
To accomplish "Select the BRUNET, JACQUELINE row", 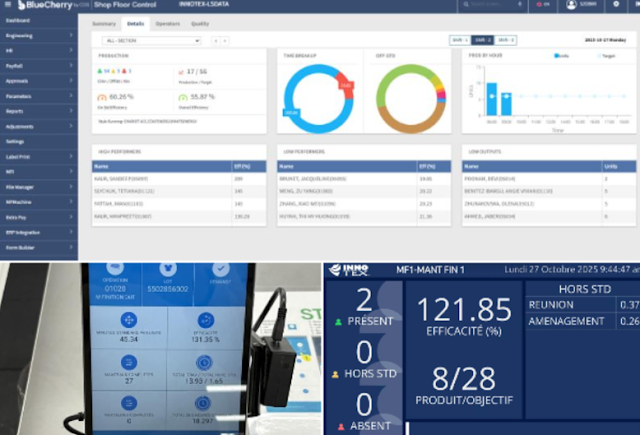I will 364,179.
